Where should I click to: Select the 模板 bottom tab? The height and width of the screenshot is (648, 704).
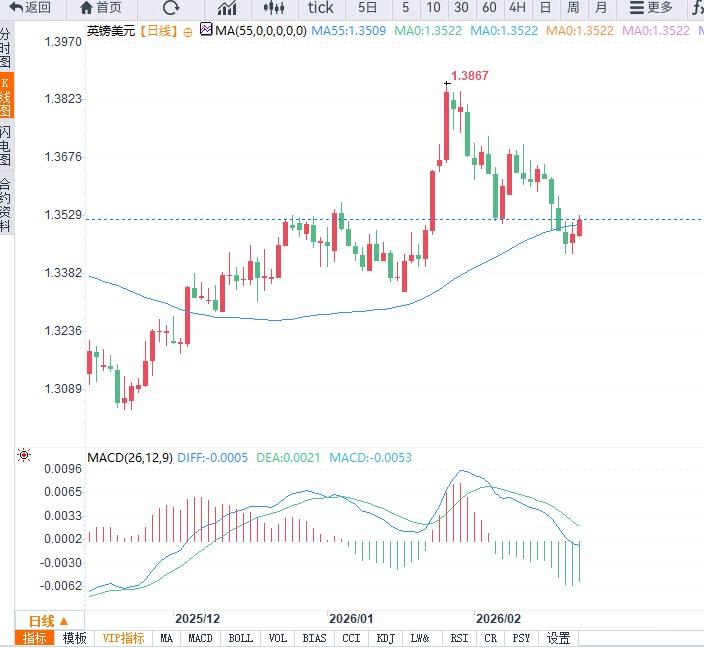[x=75, y=638]
